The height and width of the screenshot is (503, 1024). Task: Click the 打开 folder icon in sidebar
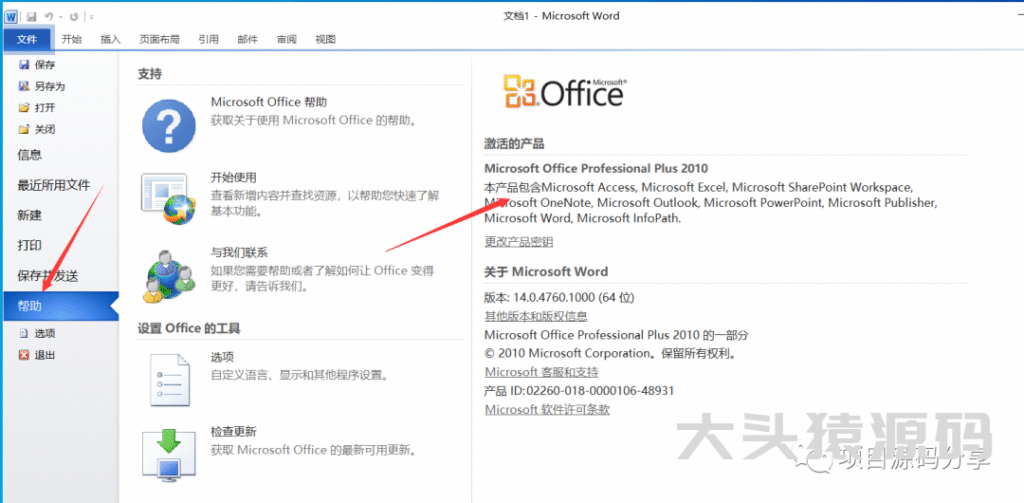(x=24, y=108)
